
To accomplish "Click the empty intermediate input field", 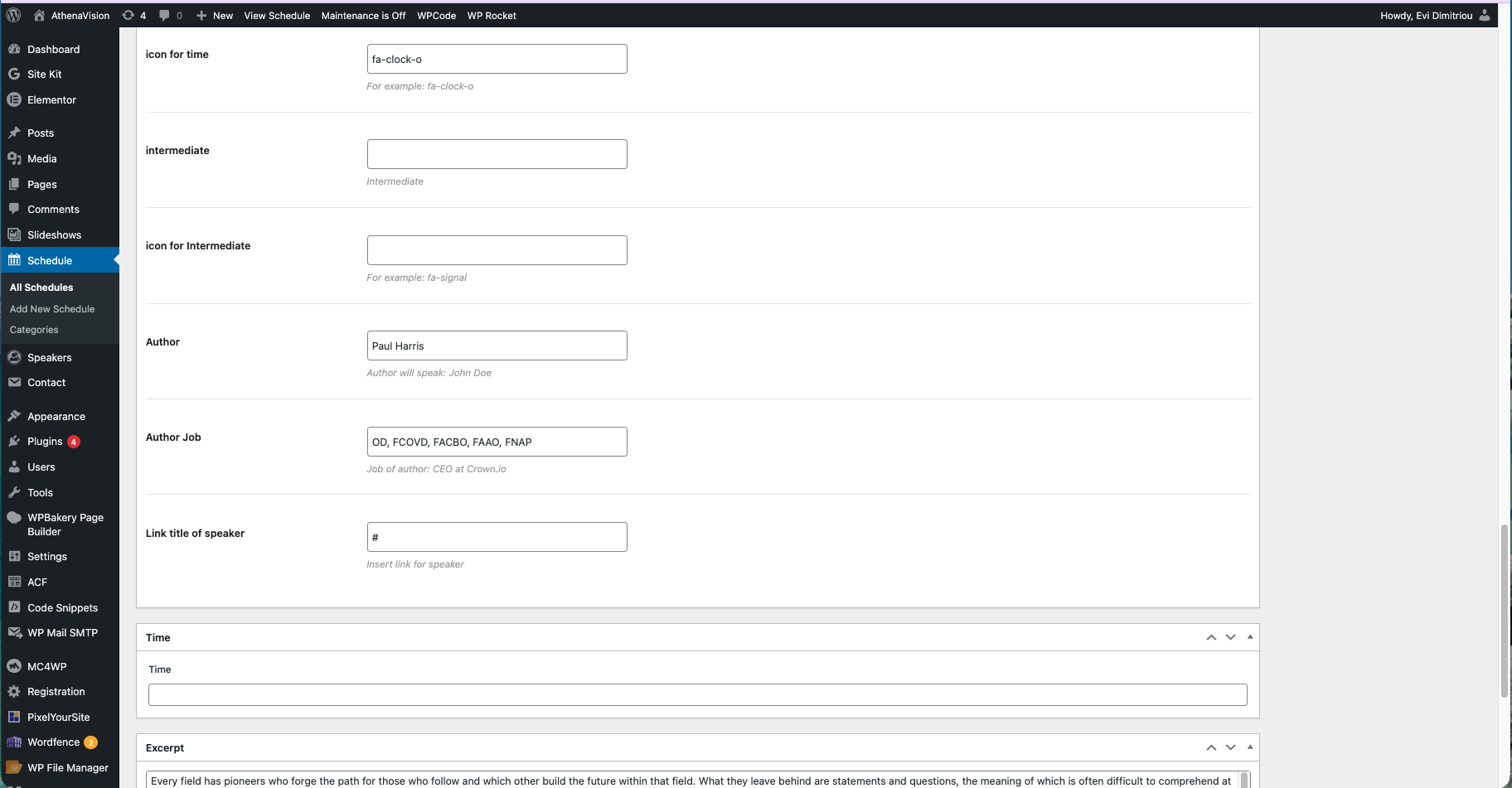I will [497, 154].
